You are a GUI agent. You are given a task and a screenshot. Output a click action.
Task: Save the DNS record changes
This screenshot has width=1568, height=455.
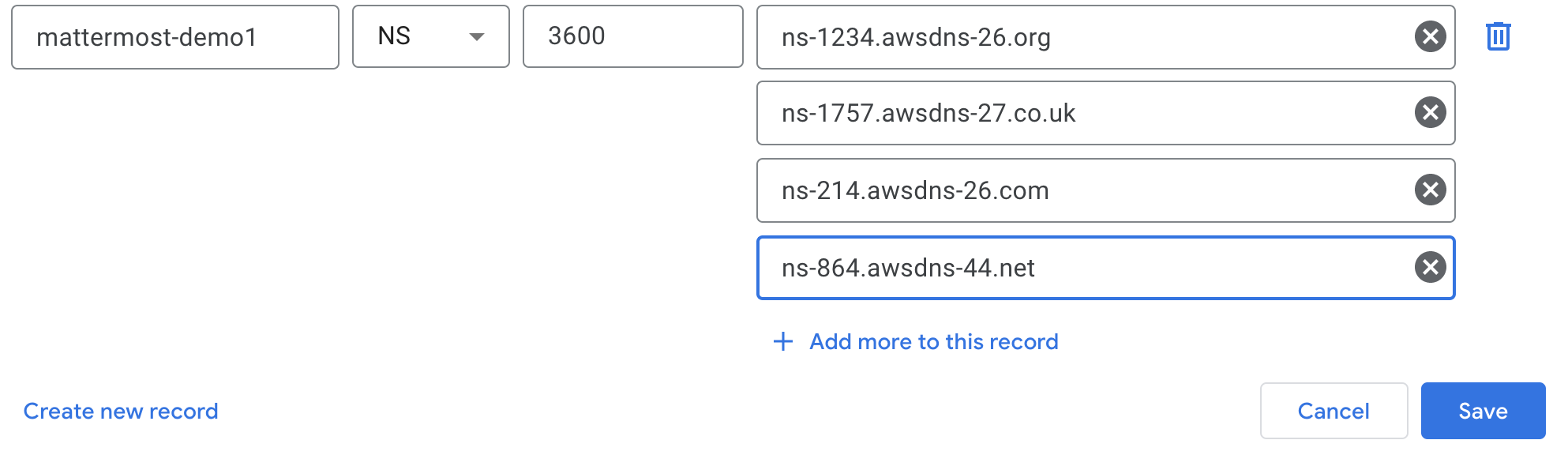pos(1484,411)
